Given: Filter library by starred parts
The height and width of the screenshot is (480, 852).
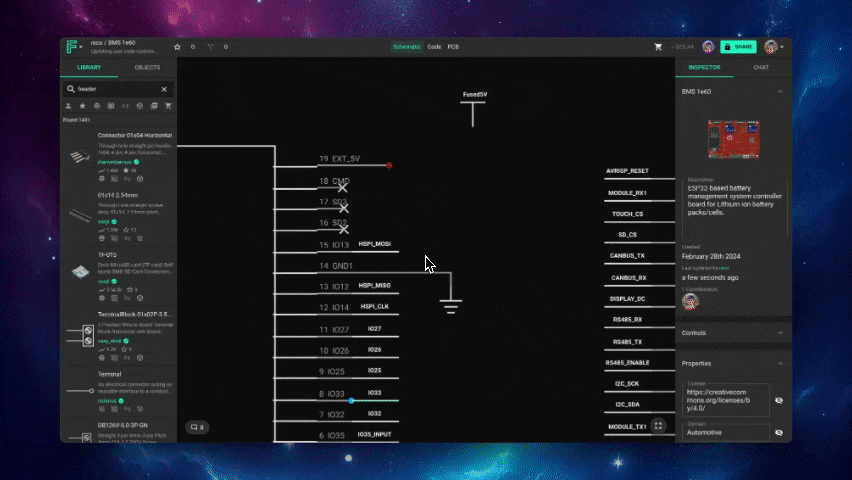Looking at the screenshot, I should [82, 106].
